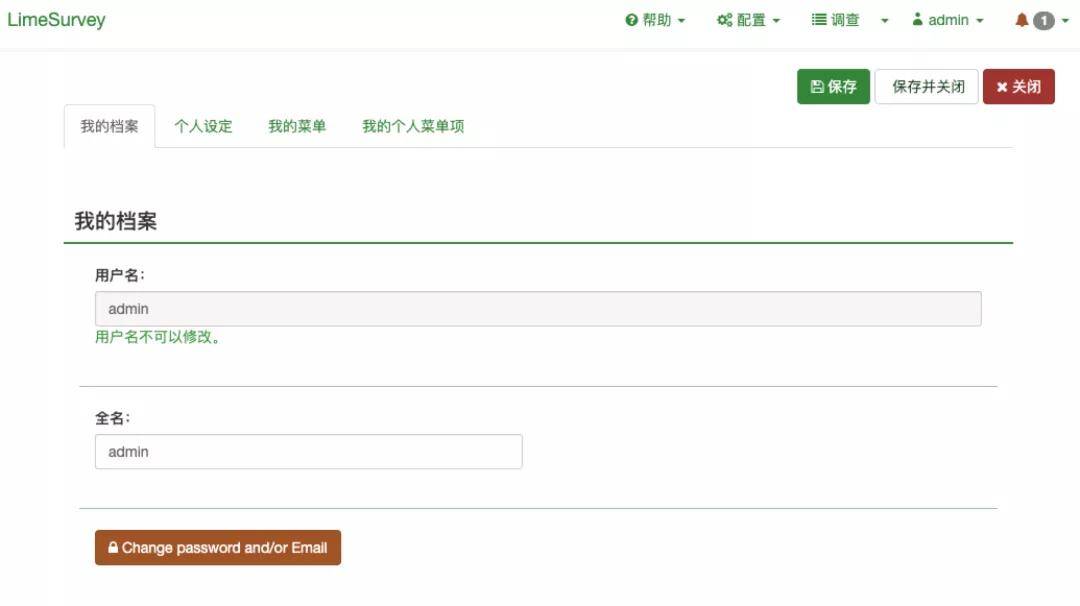Image resolution: width=1080 pixels, height=606 pixels.
Task: Click the admin user icon
Action: 917,19
